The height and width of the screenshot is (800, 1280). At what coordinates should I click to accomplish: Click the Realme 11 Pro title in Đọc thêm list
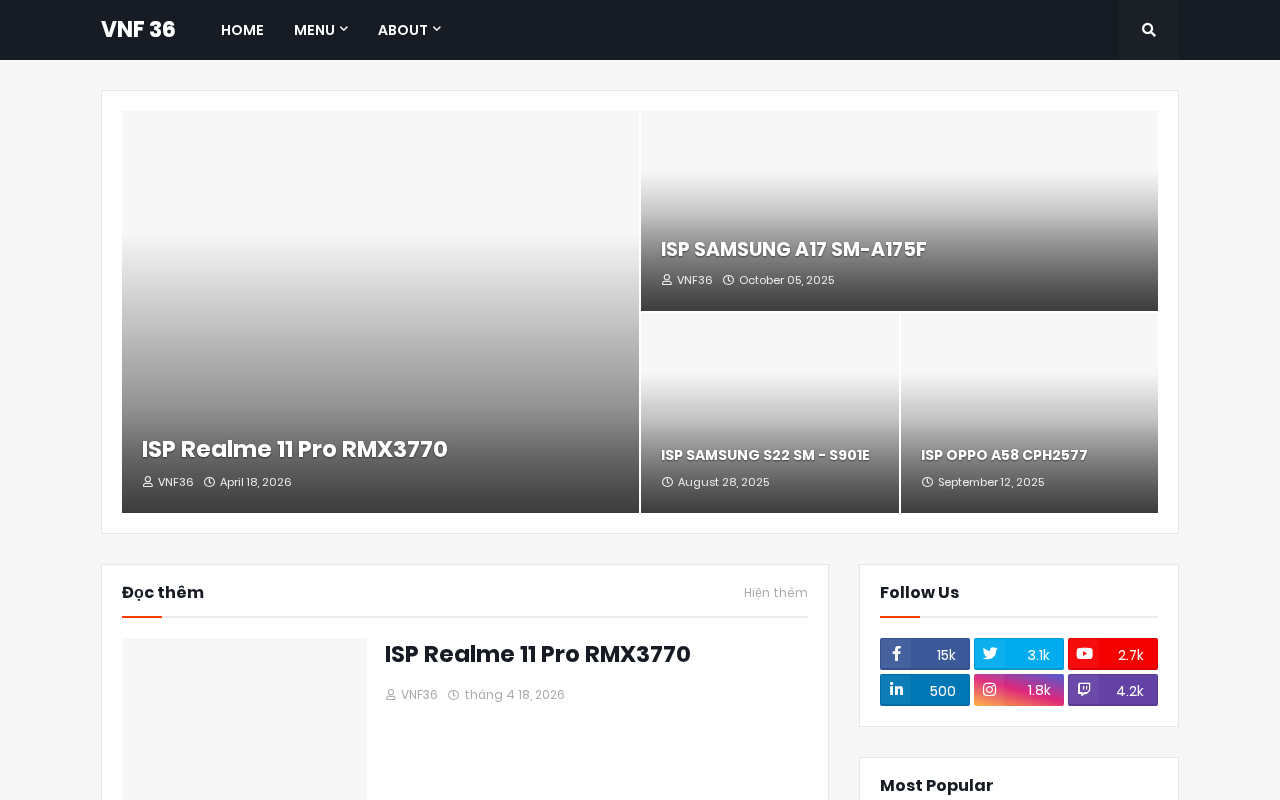(x=538, y=654)
